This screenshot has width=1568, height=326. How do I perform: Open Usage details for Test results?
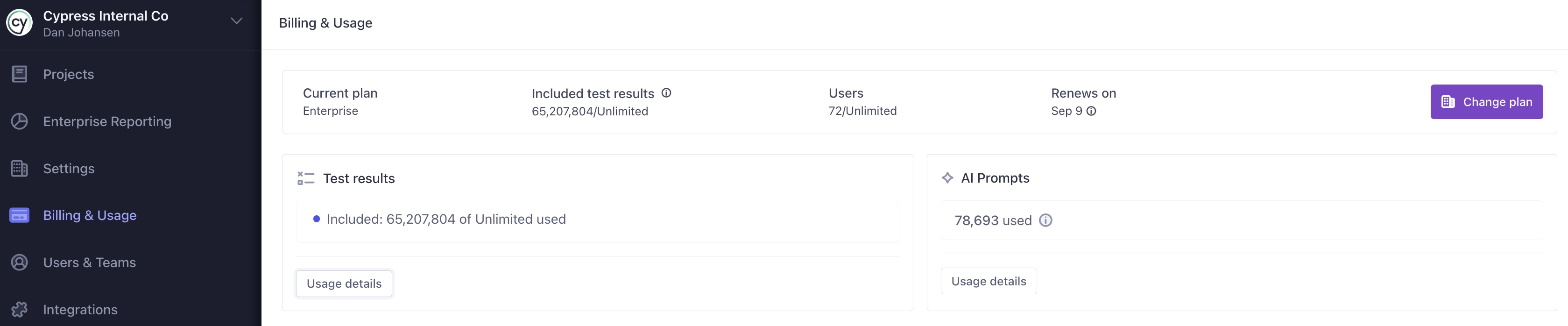coord(343,283)
